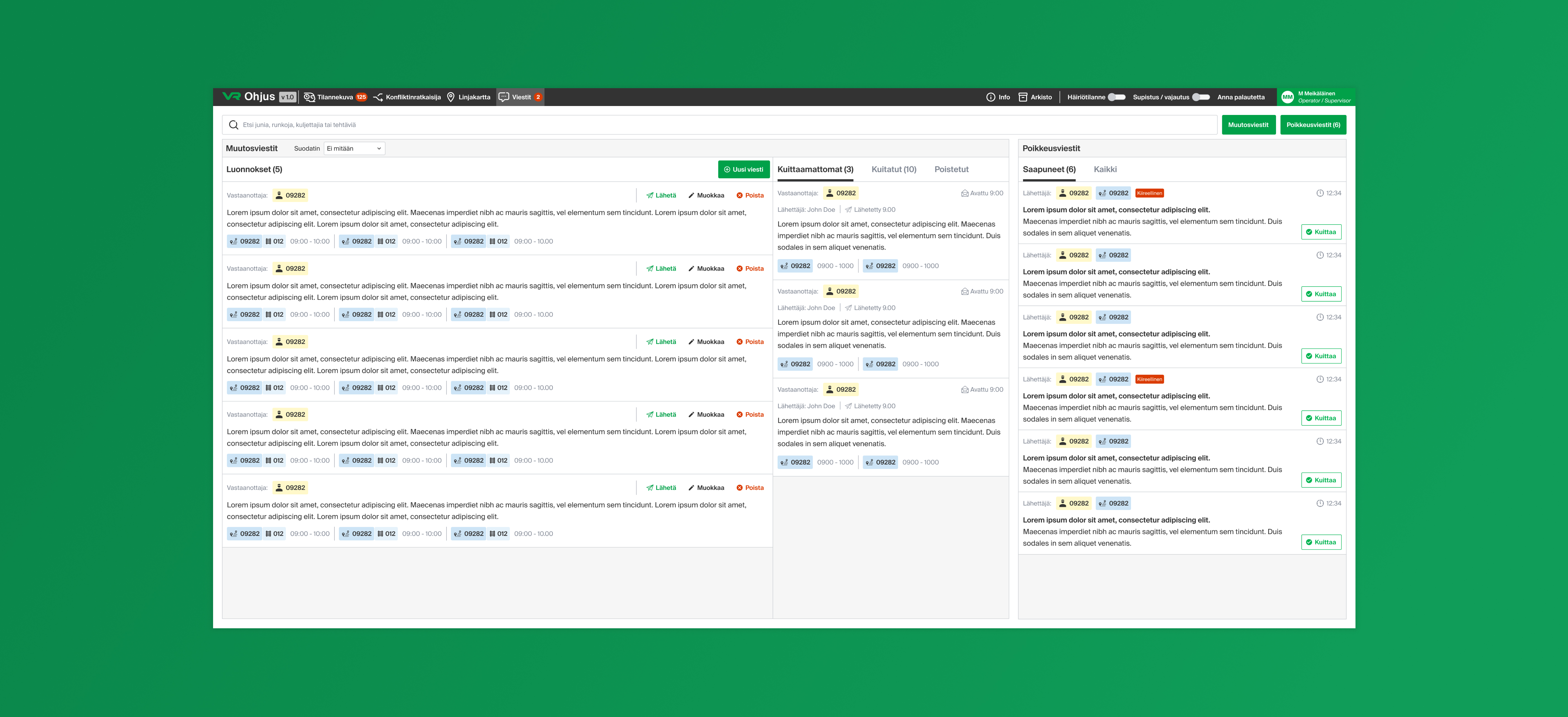Open Suodatin dropdown Ei mitään
The height and width of the screenshot is (717, 1568).
point(354,148)
